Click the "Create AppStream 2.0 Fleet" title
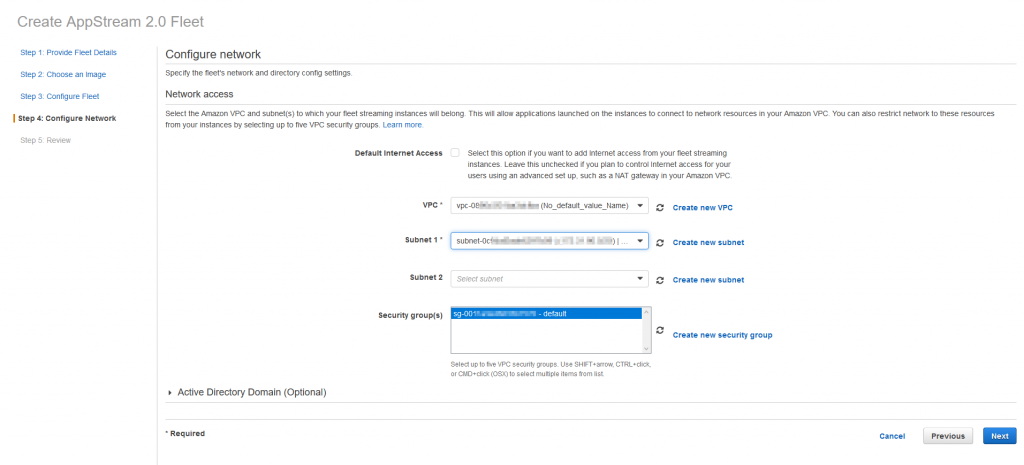Viewport: 1024px width, 465px height. coord(110,22)
